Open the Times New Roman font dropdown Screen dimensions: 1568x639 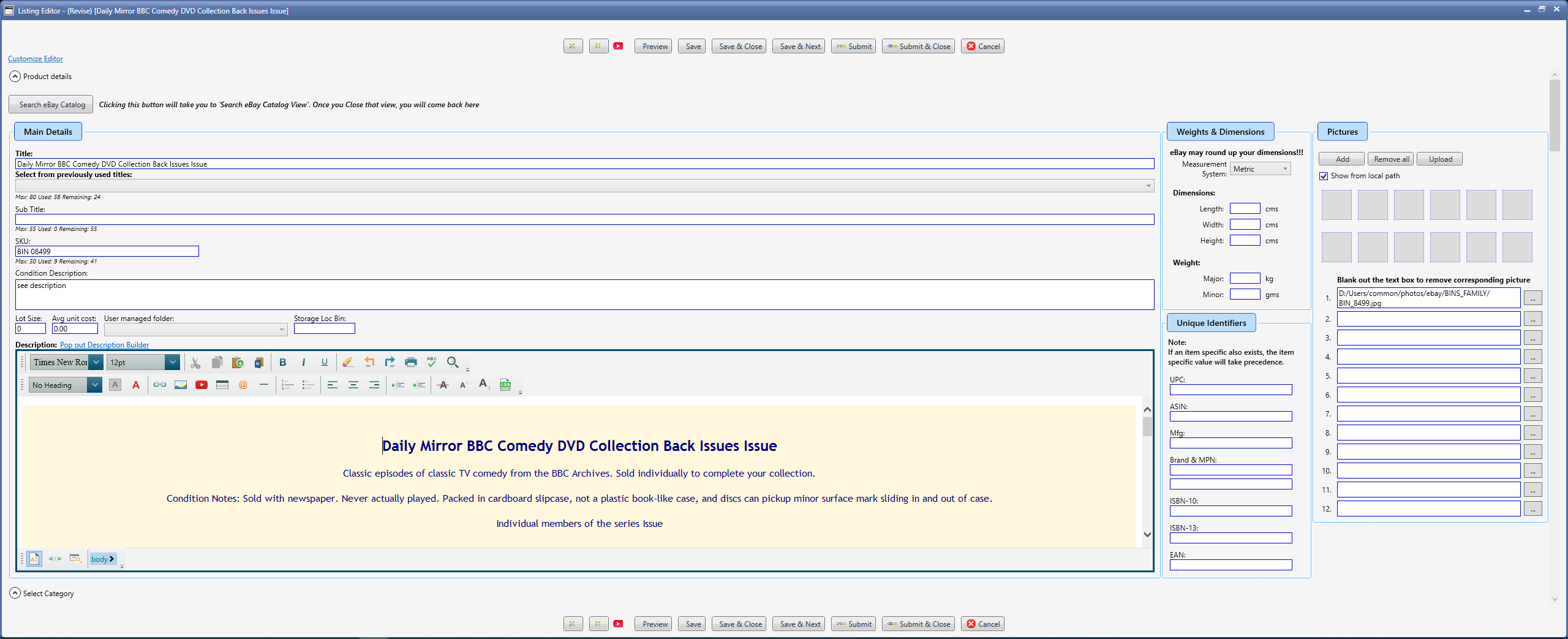pyautogui.click(x=96, y=362)
